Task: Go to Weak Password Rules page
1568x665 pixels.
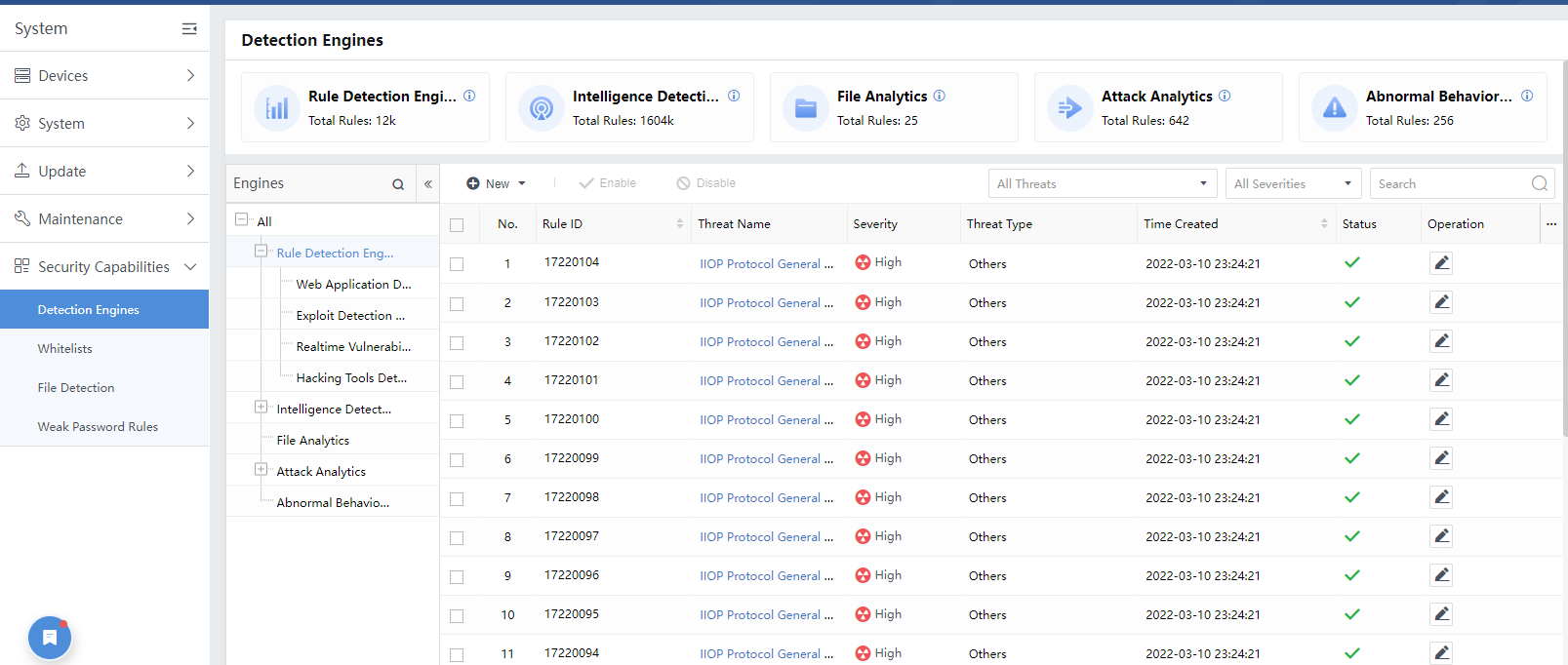Action: point(98,427)
